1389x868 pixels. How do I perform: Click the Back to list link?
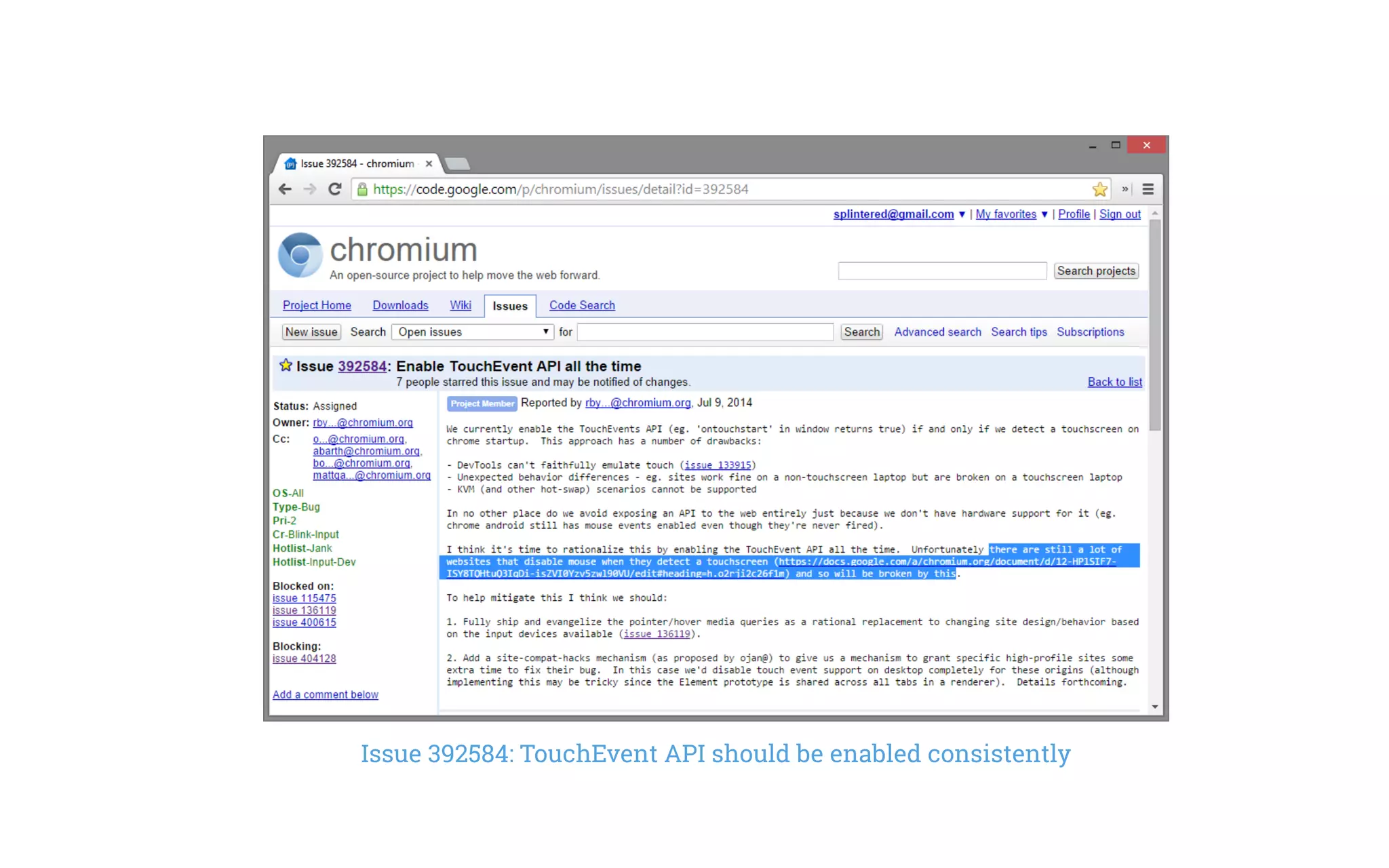click(1115, 382)
